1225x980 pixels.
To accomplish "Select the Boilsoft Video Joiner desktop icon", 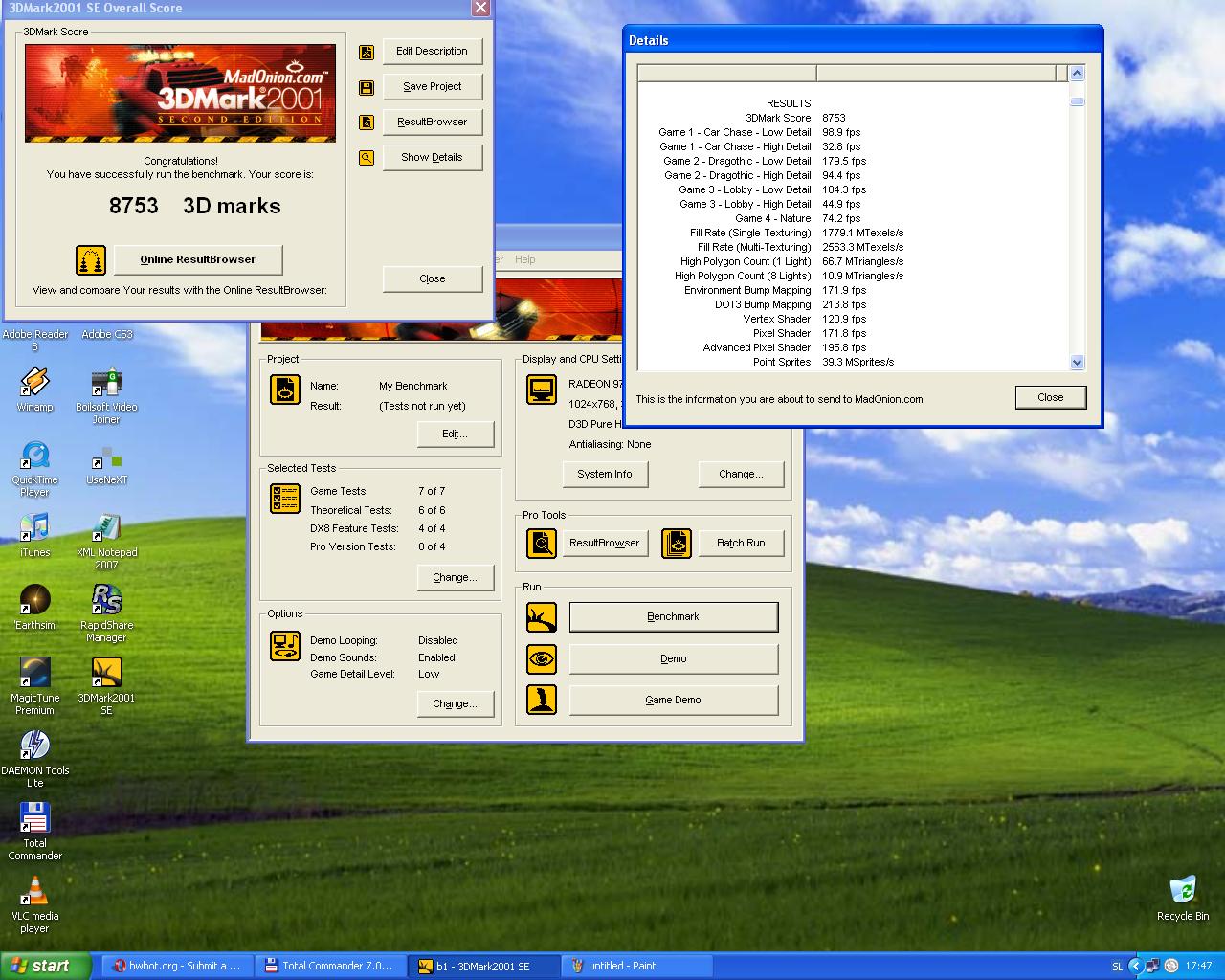I will point(106,396).
